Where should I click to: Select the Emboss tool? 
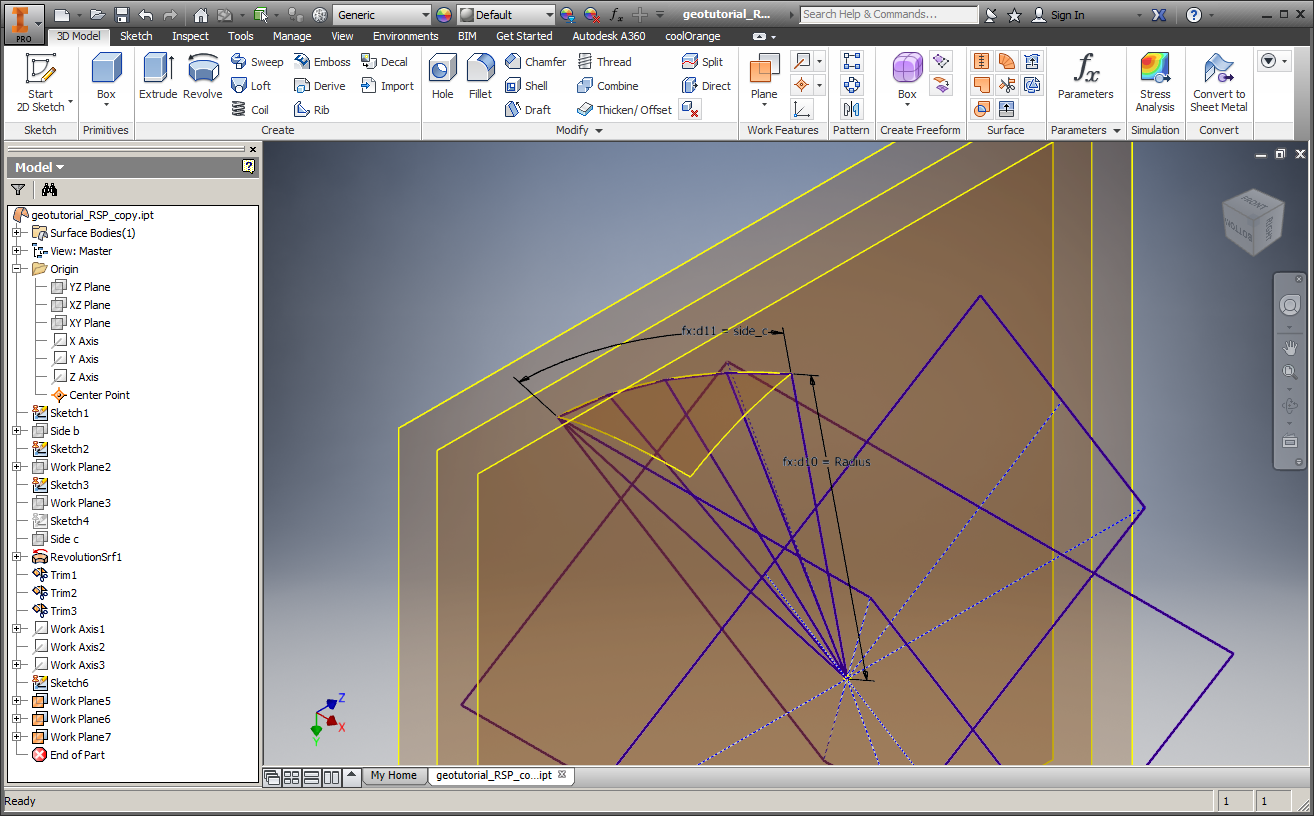[322, 62]
